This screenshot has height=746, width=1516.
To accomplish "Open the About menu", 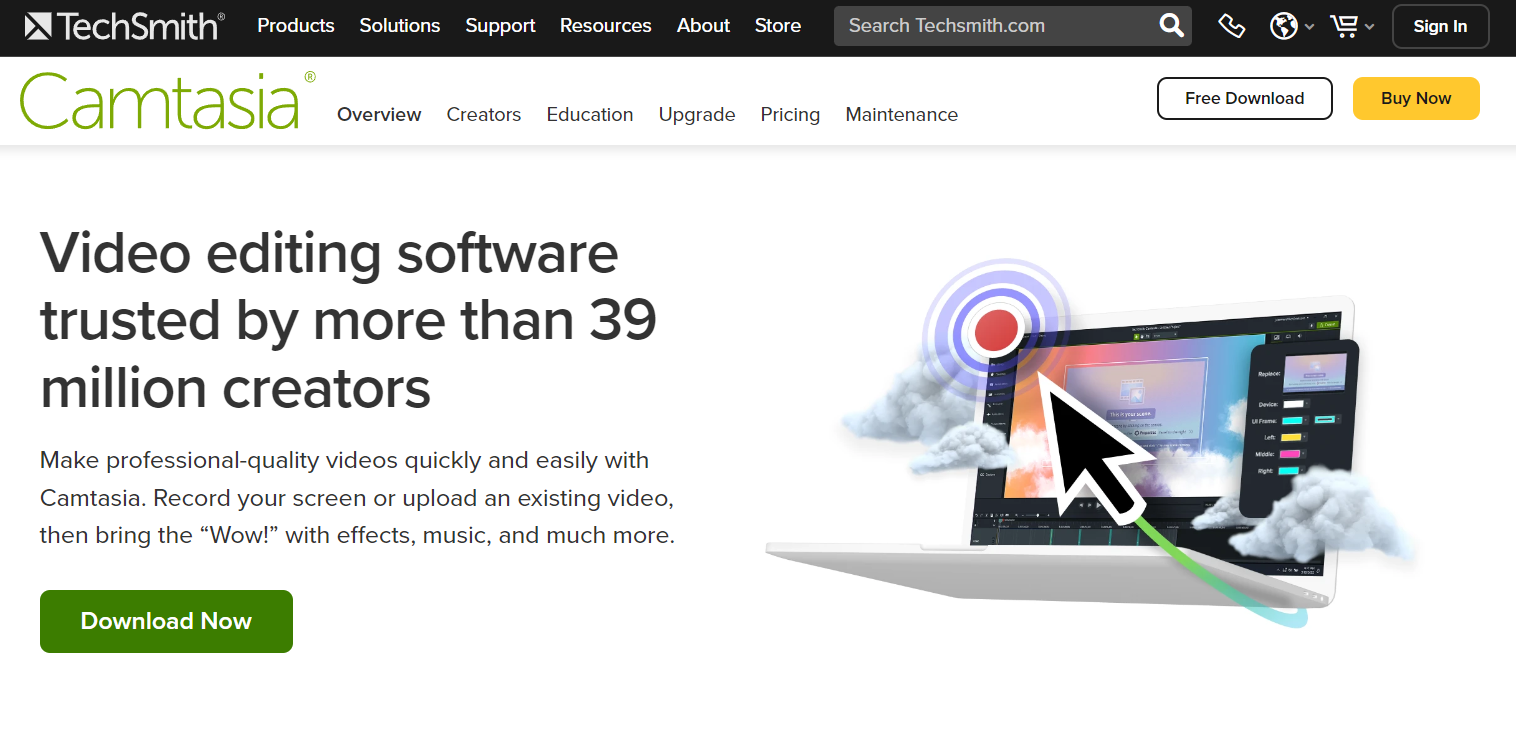I will click(x=703, y=26).
